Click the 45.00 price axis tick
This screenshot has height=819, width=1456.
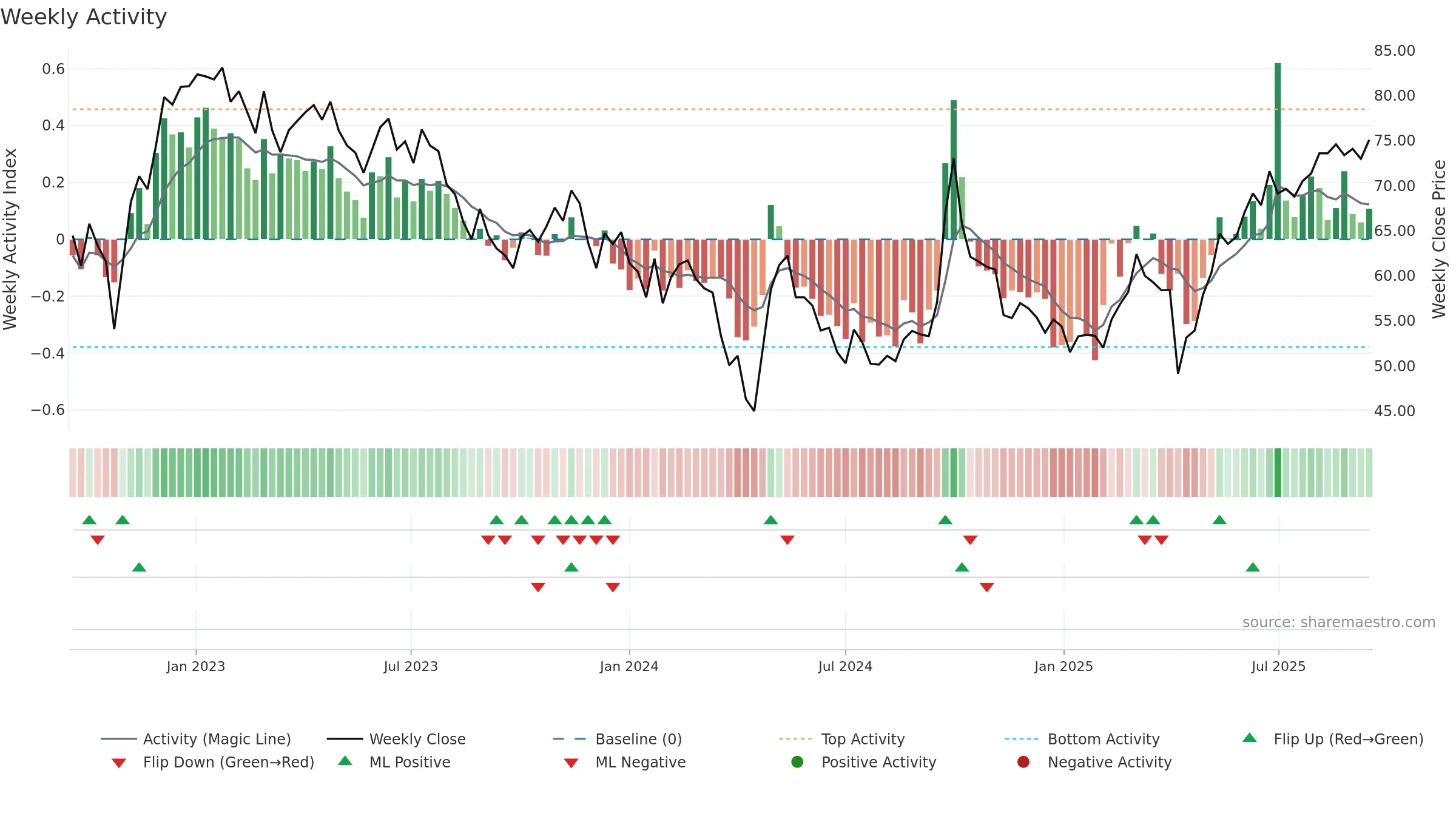tap(1395, 411)
